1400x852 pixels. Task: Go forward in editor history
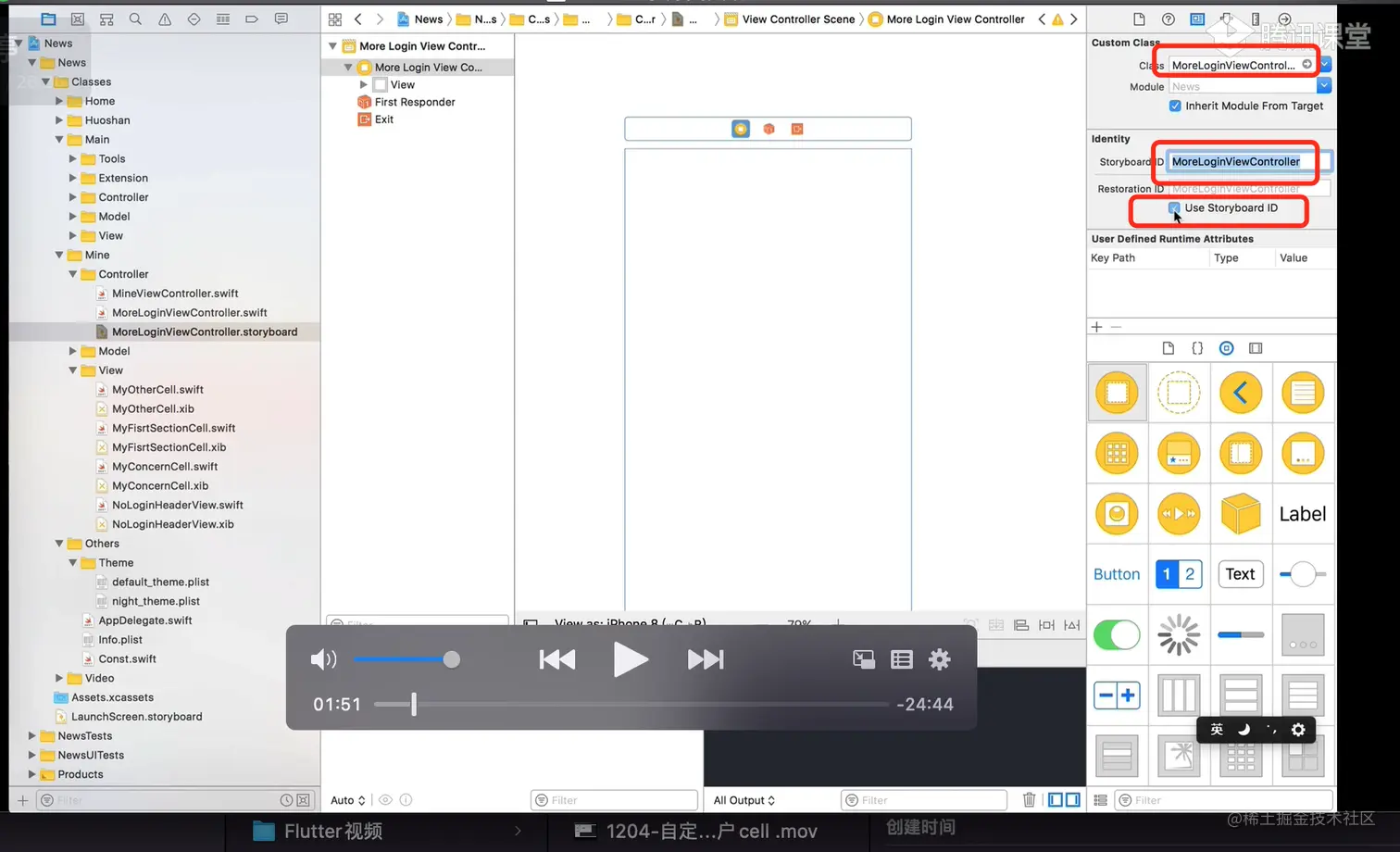click(x=380, y=19)
